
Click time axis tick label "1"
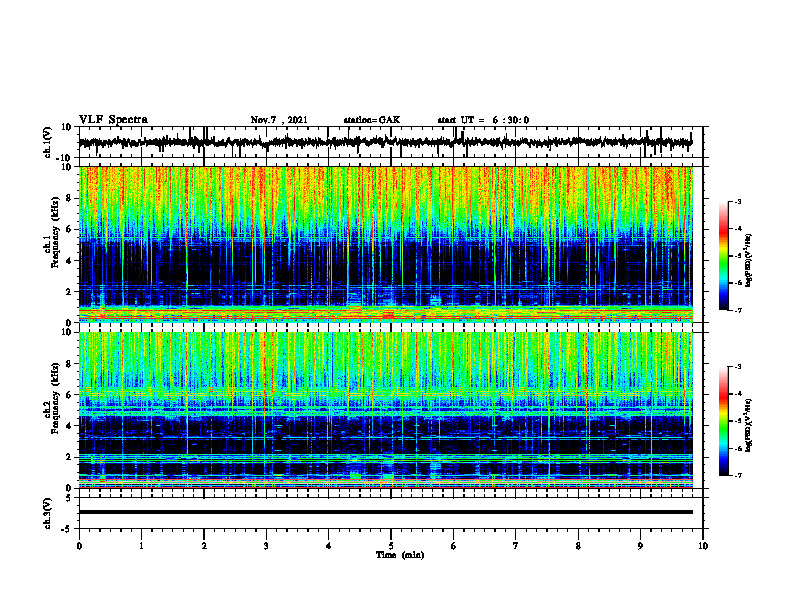(141, 546)
